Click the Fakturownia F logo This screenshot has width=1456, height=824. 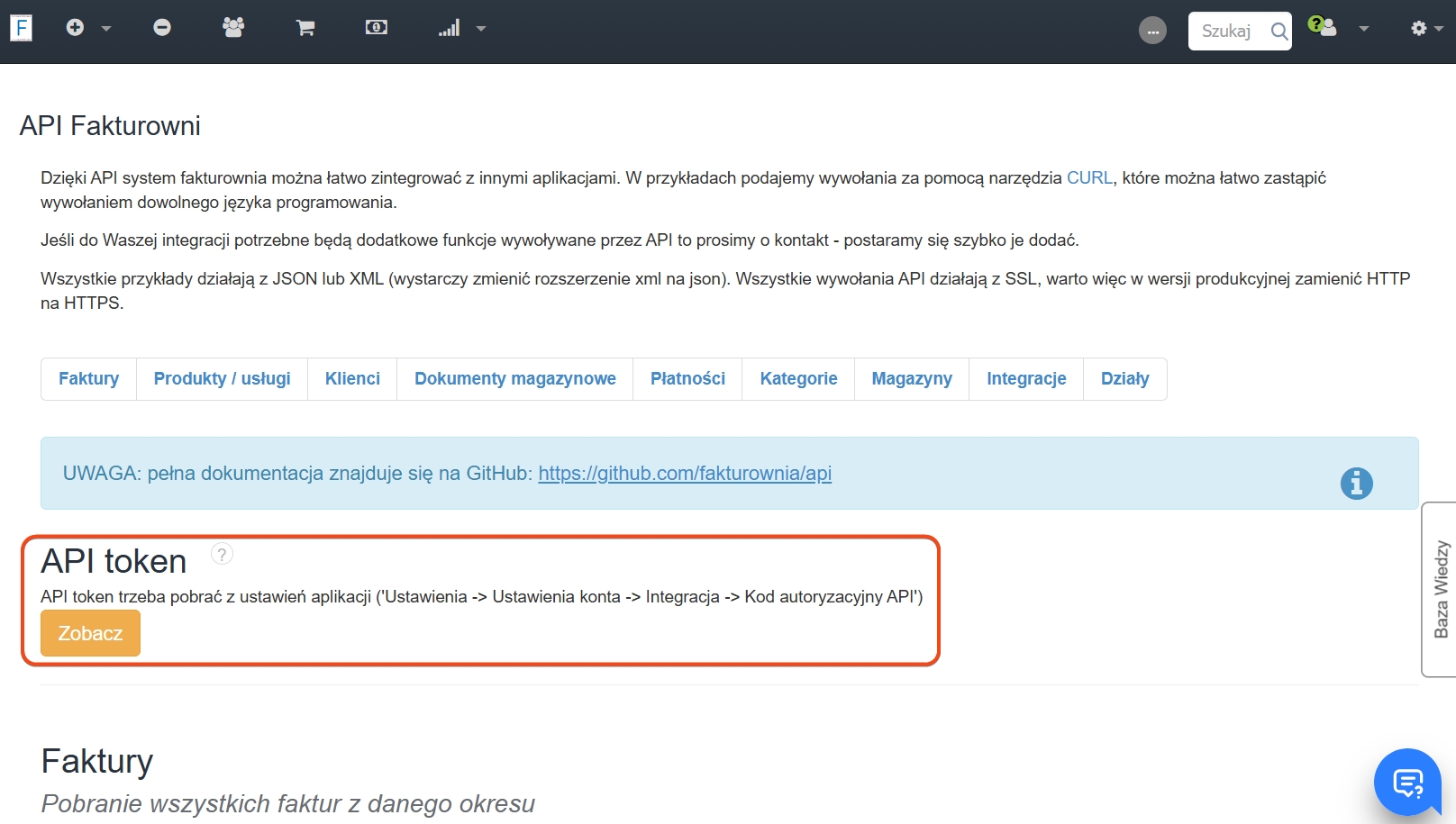[22, 28]
